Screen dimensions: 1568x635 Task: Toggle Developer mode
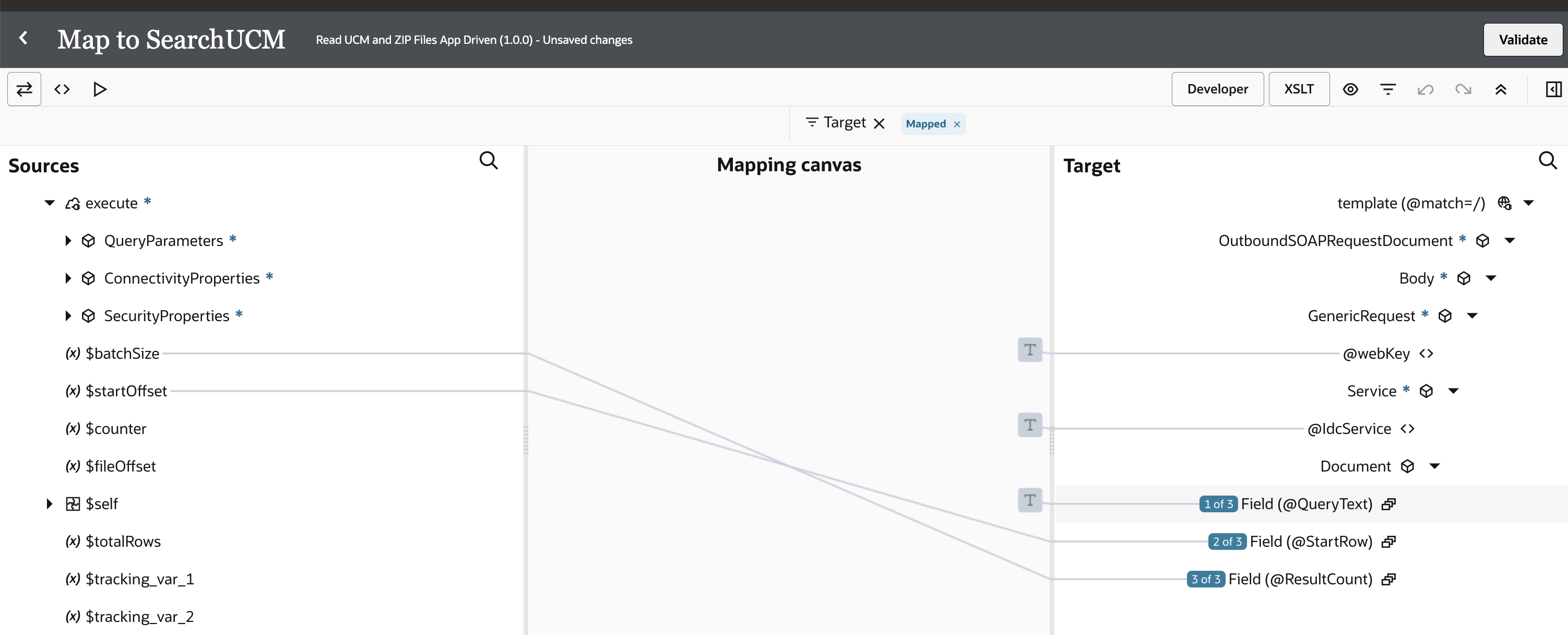[x=1217, y=89]
